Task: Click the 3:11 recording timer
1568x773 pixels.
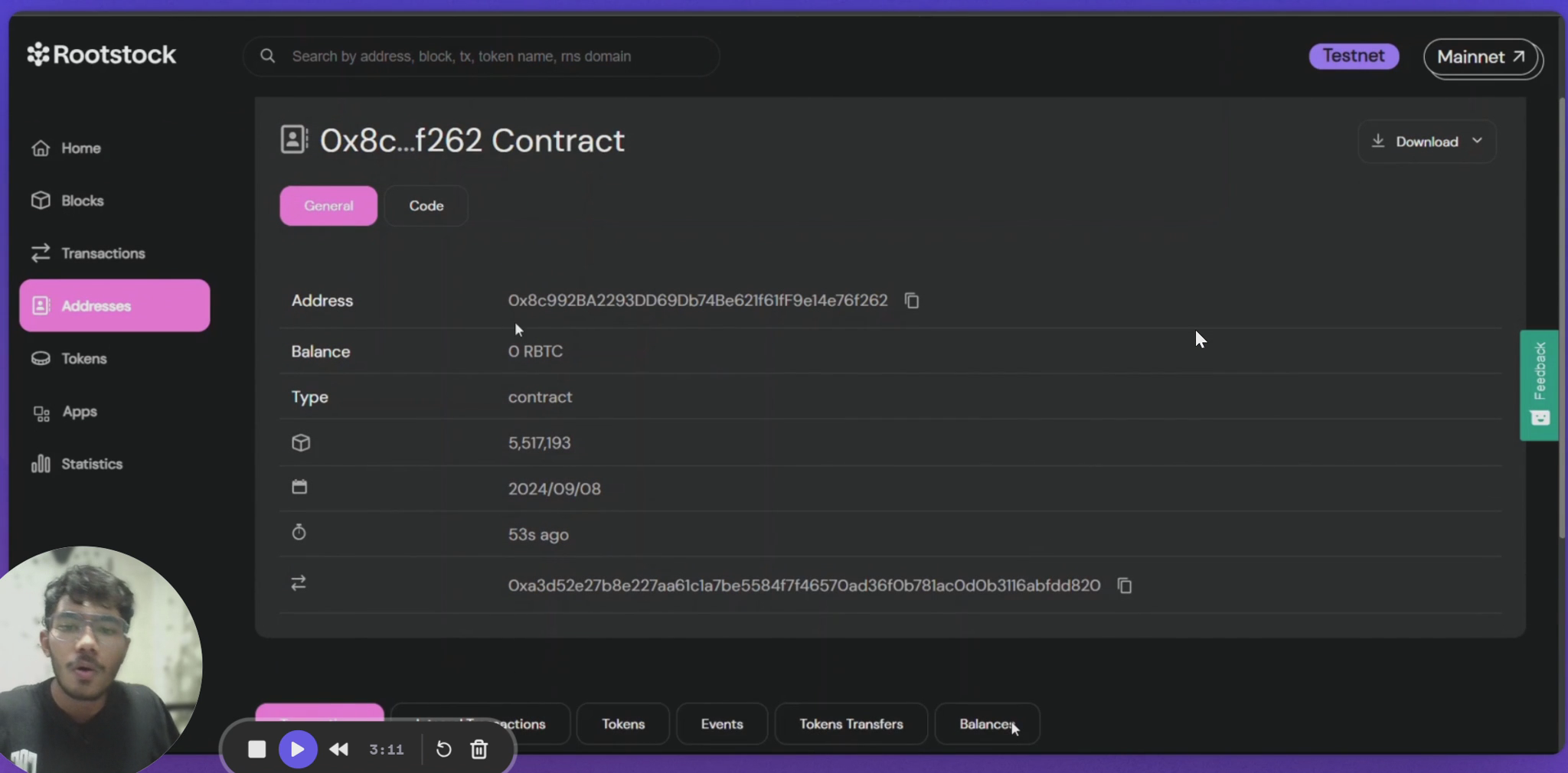Action: [x=387, y=750]
